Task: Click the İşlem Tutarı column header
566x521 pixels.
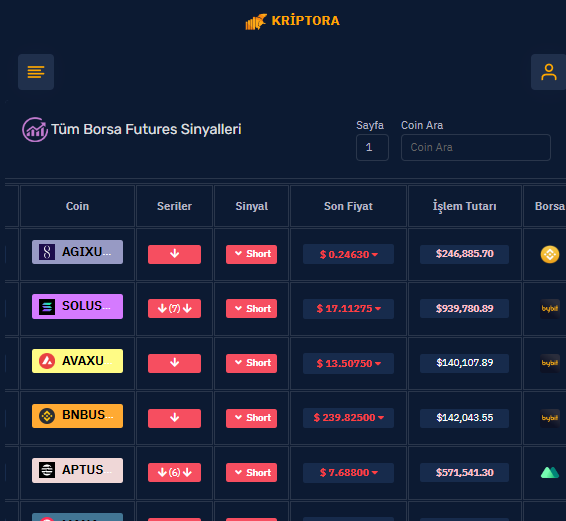Action: pyautogui.click(x=465, y=206)
